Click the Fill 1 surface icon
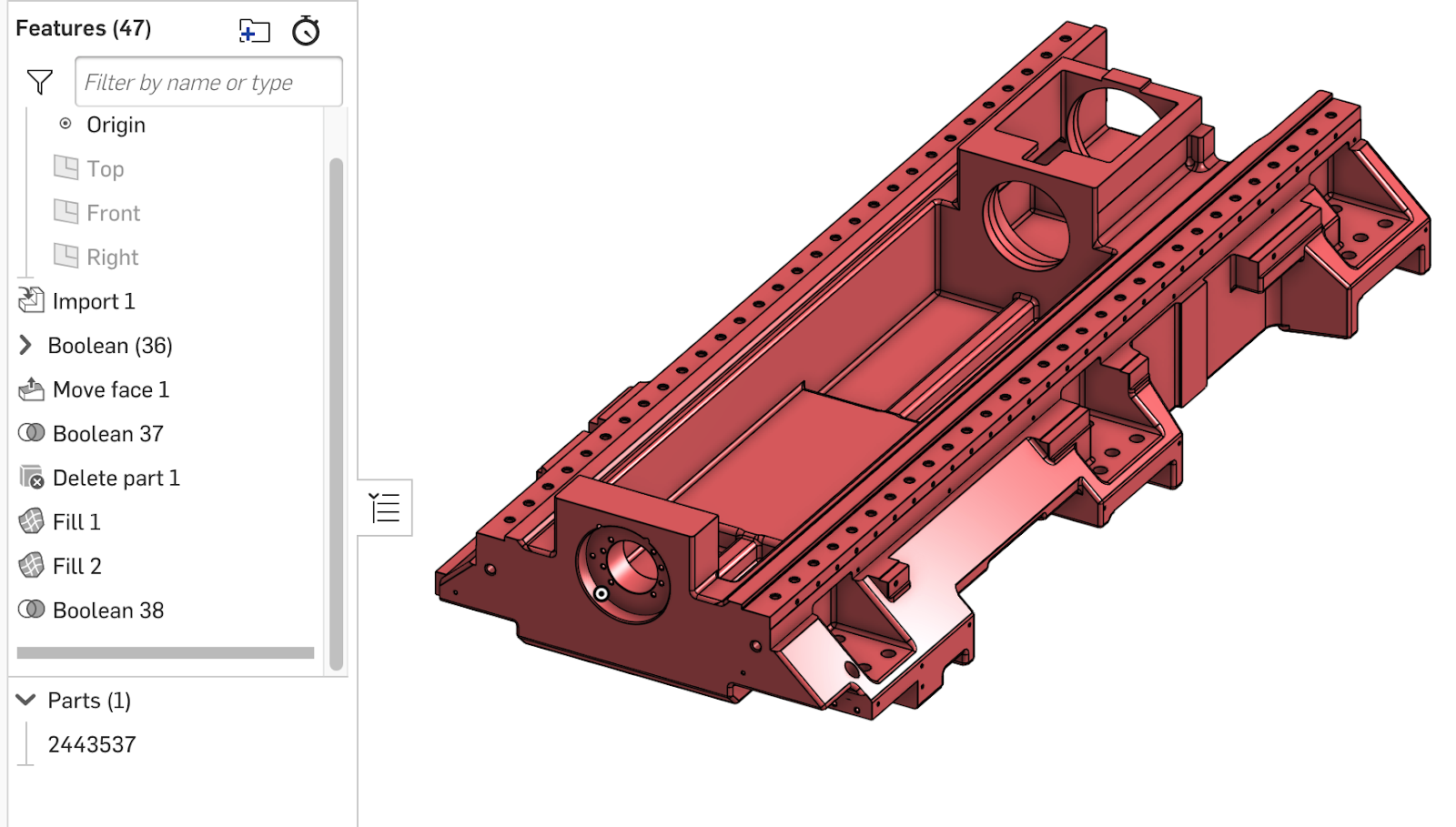The width and height of the screenshot is (1456, 827). [x=32, y=521]
